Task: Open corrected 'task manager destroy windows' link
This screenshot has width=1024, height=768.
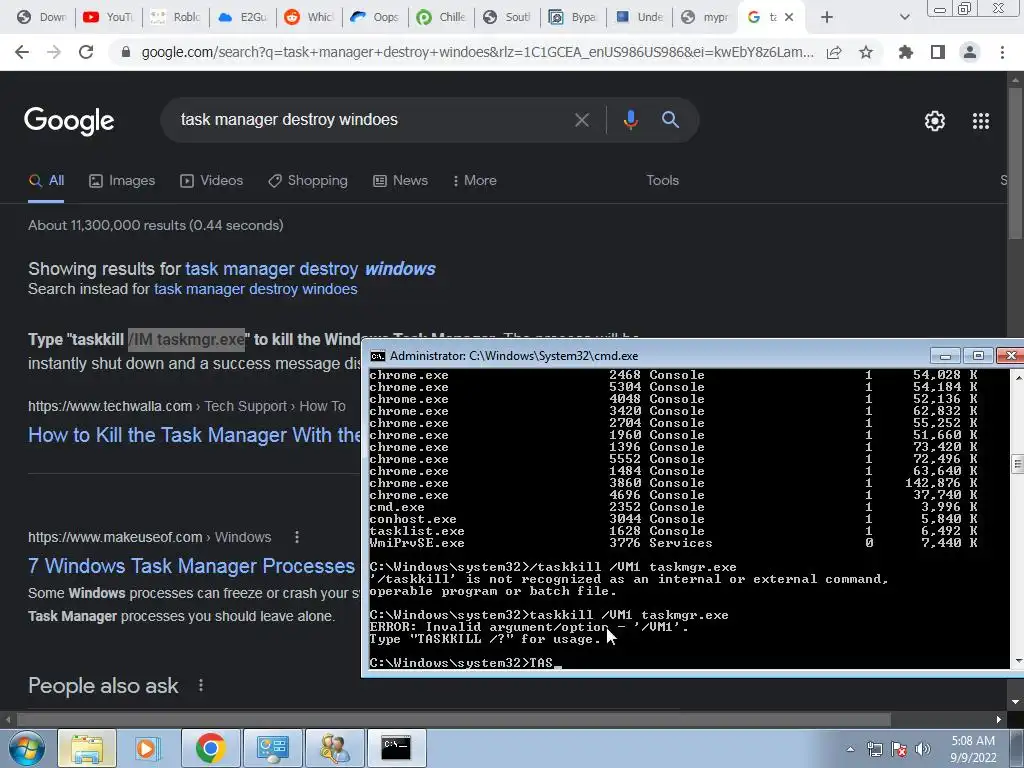Action: (310, 269)
